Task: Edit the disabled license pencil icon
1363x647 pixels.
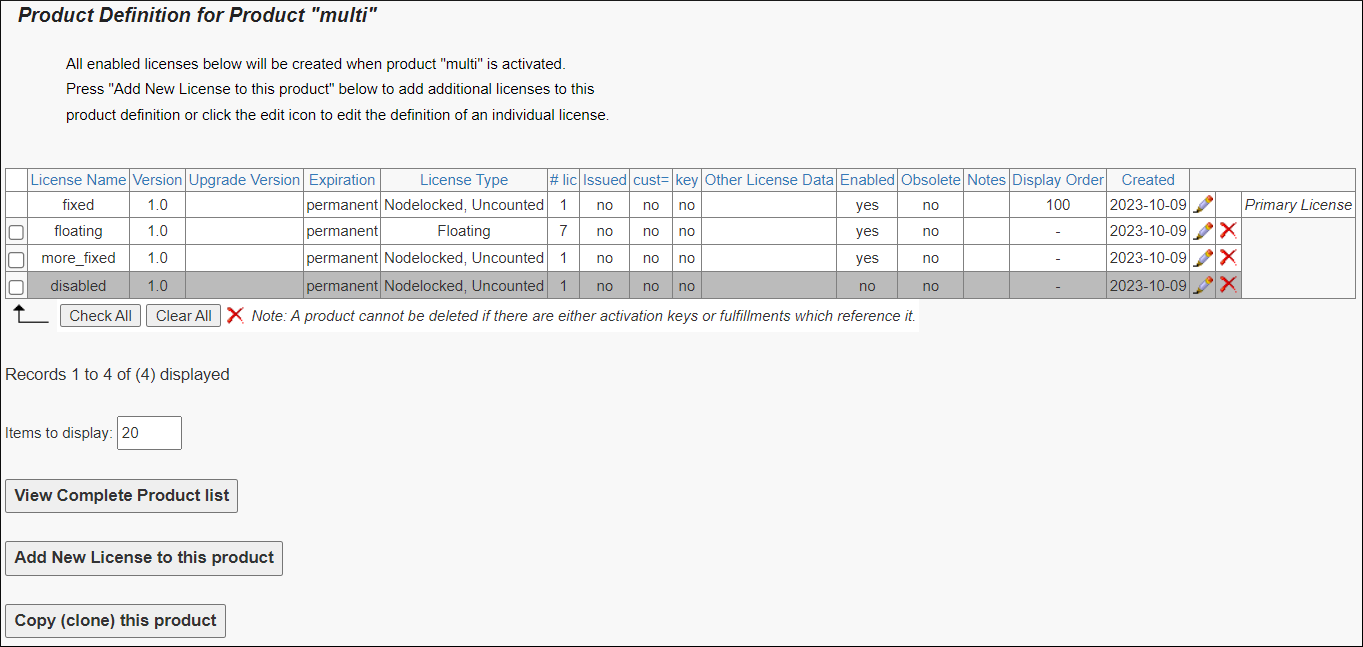Action: pyautogui.click(x=1203, y=285)
